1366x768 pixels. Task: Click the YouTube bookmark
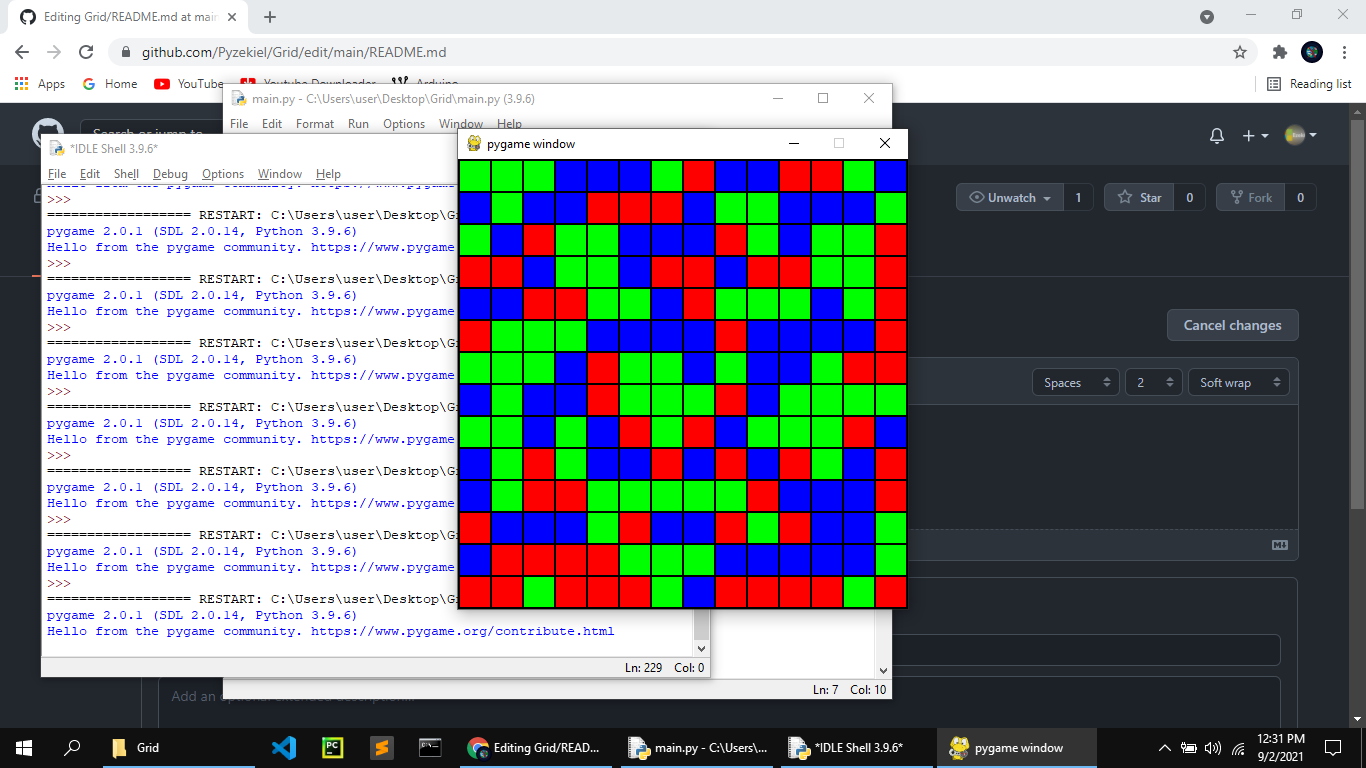coord(190,84)
